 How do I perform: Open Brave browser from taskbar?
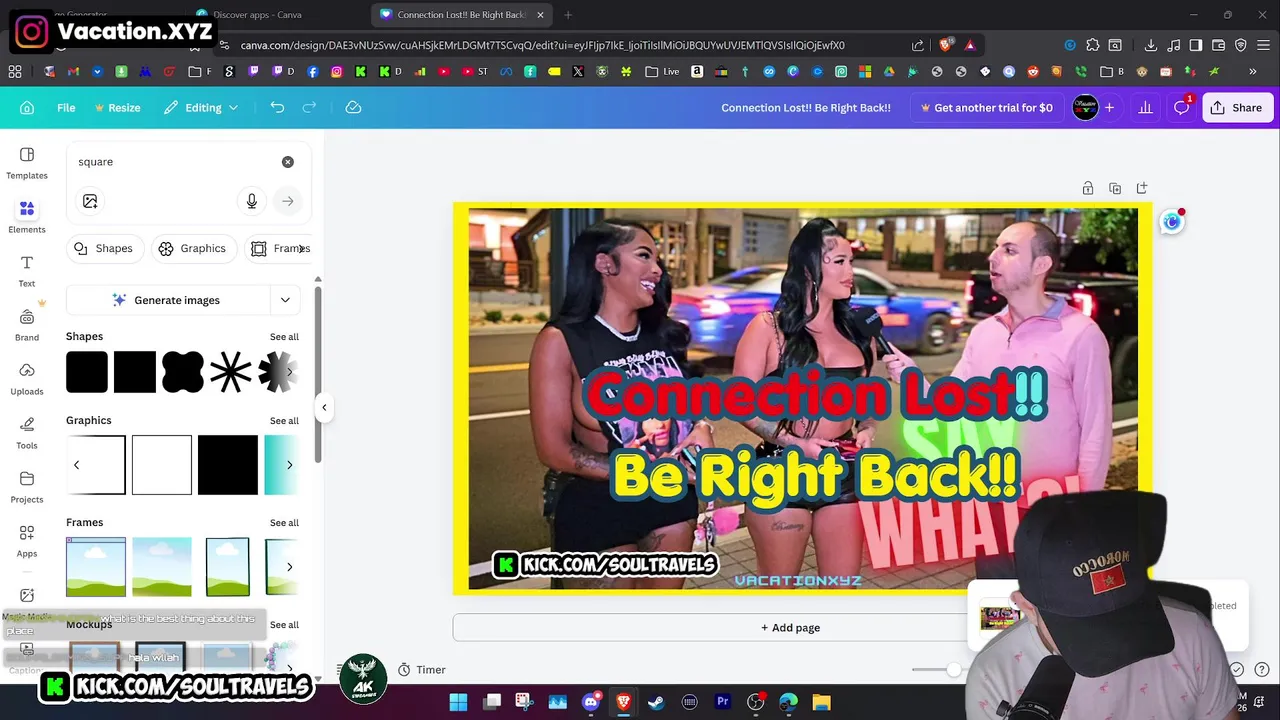tap(623, 702)
